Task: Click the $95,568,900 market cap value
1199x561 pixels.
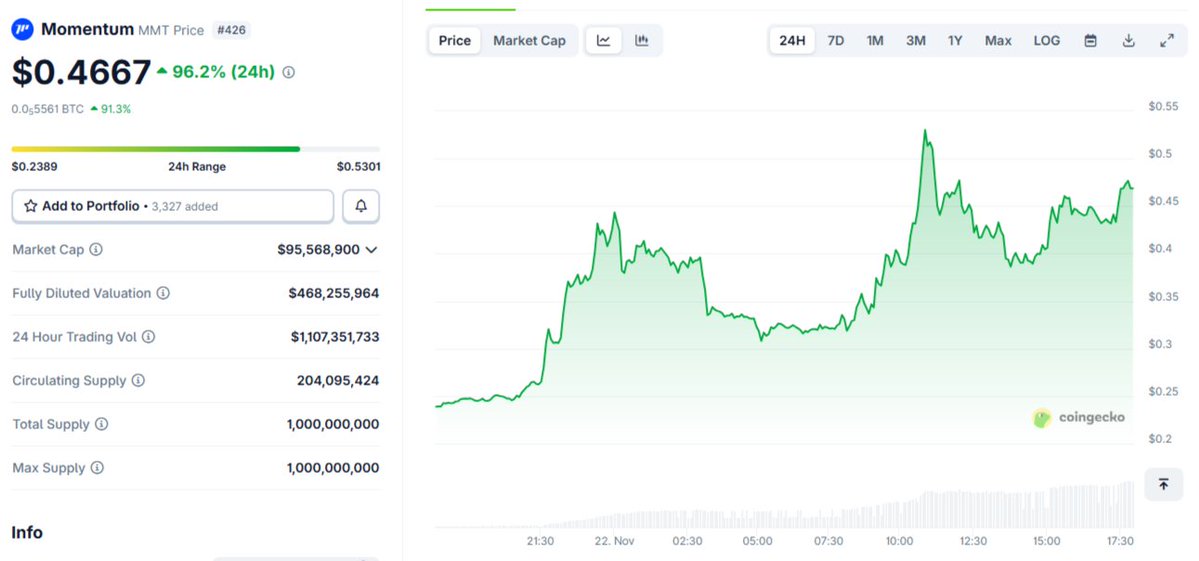Action: click(318, 250)
